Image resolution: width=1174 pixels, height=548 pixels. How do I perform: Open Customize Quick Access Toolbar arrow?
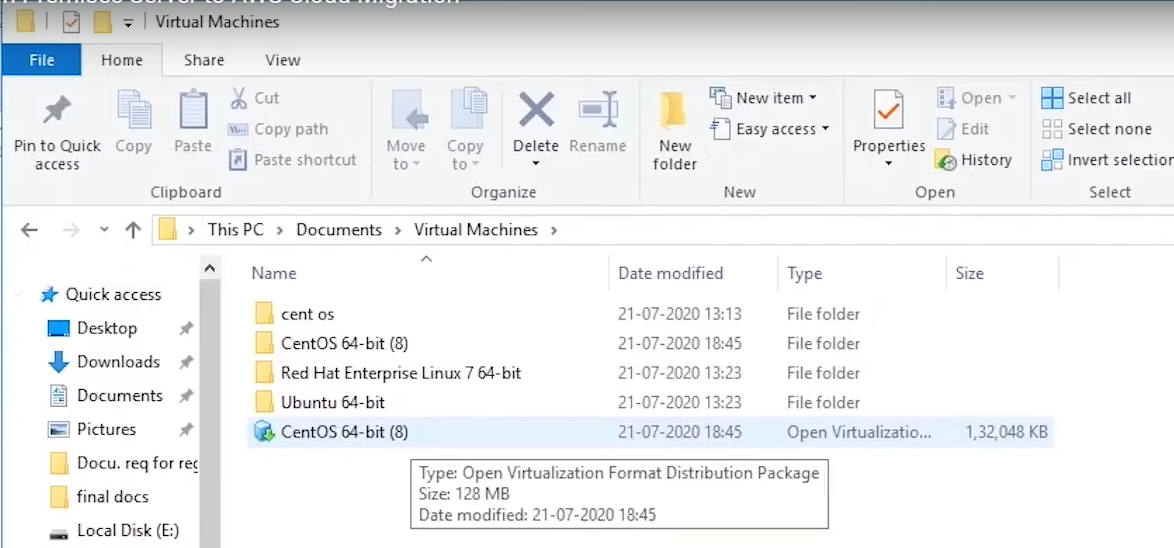(128, 23)
